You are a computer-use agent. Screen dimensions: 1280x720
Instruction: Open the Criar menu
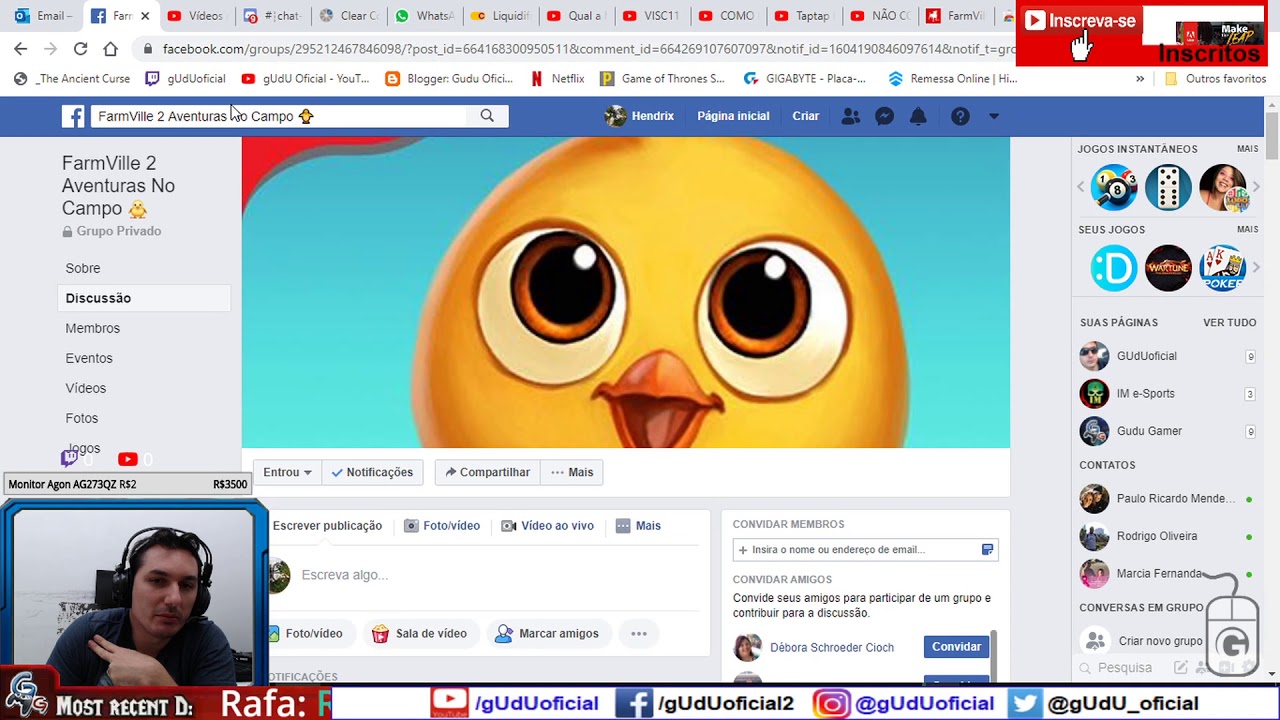coord(806,116)
